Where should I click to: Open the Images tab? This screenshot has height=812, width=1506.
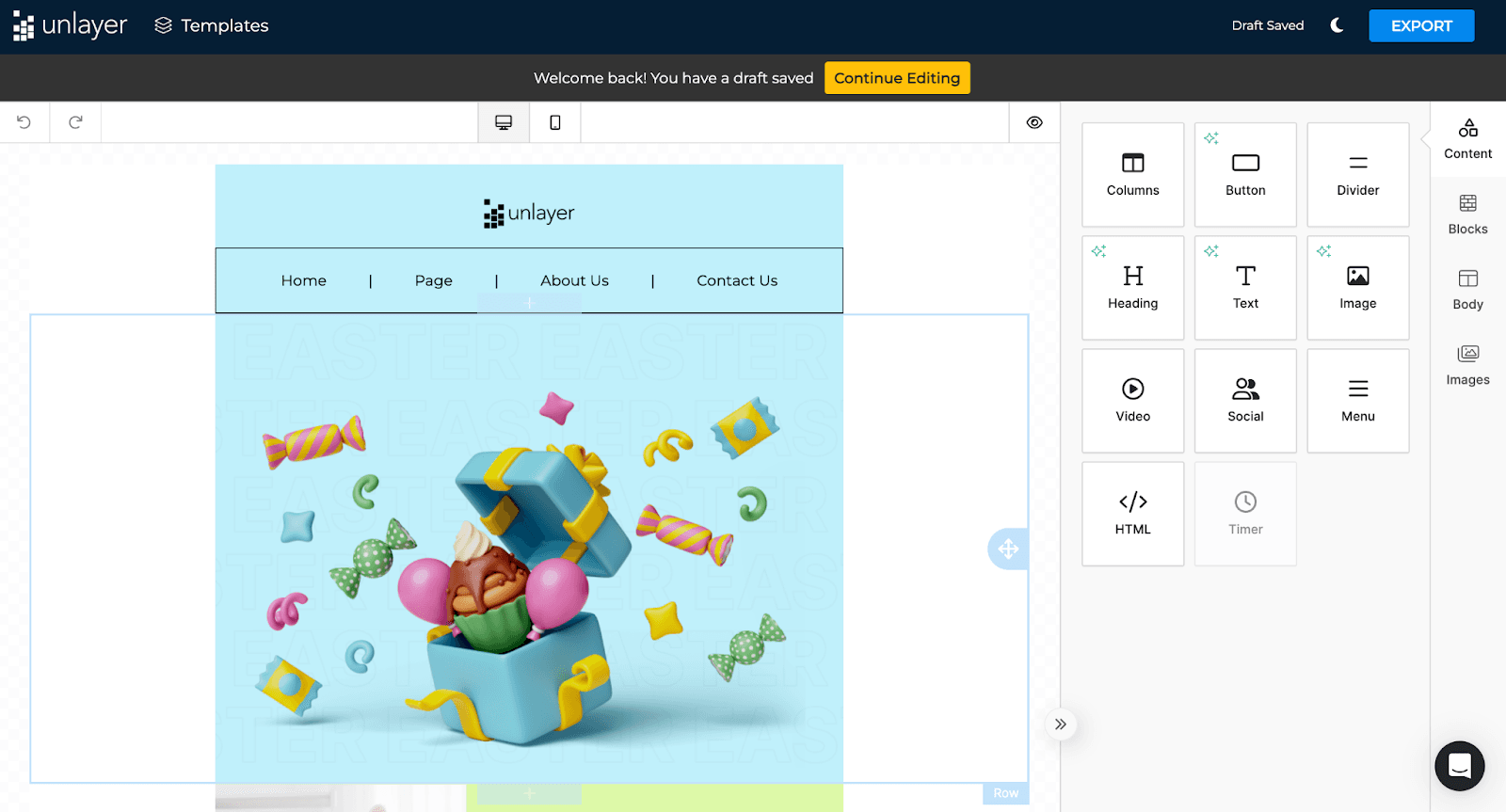tap(1468, 365)
